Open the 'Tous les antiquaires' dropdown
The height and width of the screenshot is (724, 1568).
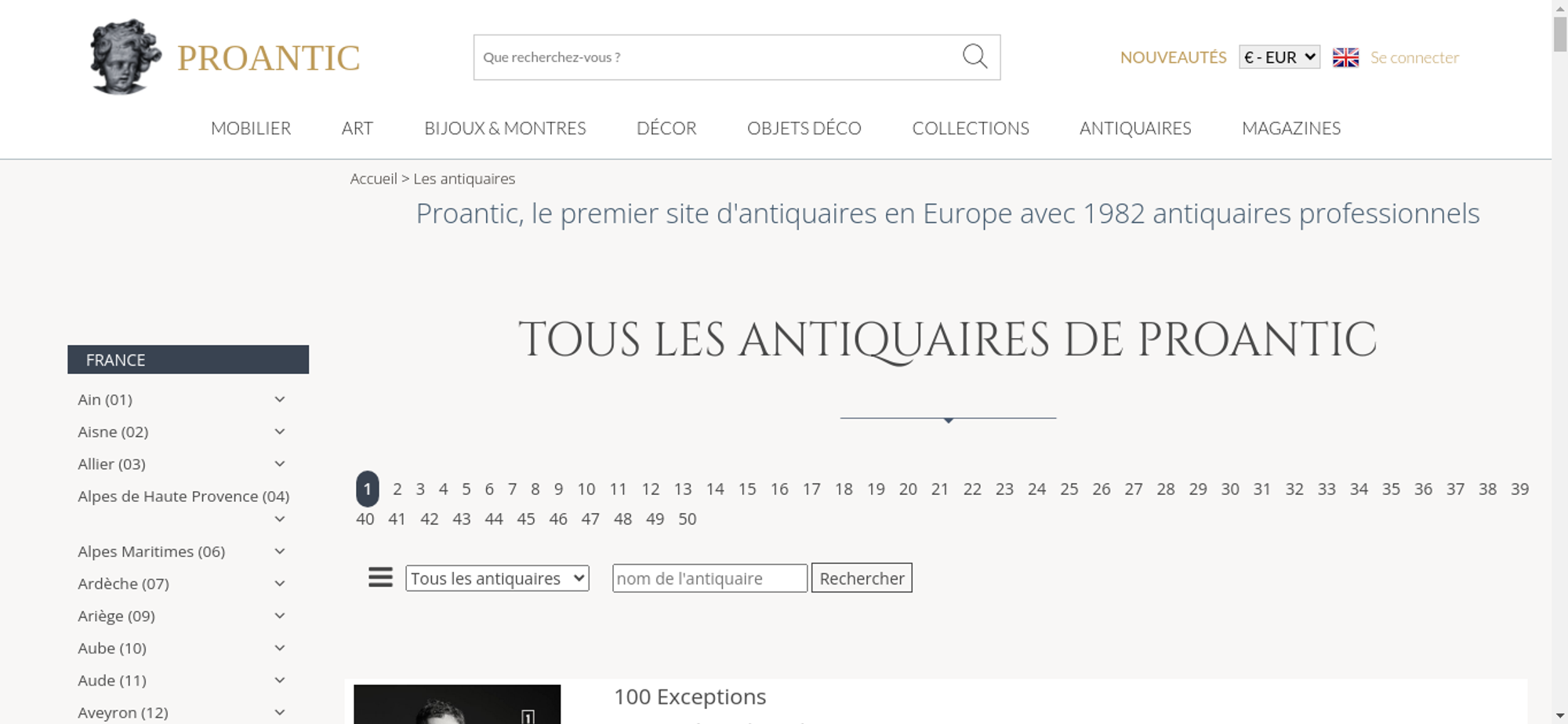(497, 579)
